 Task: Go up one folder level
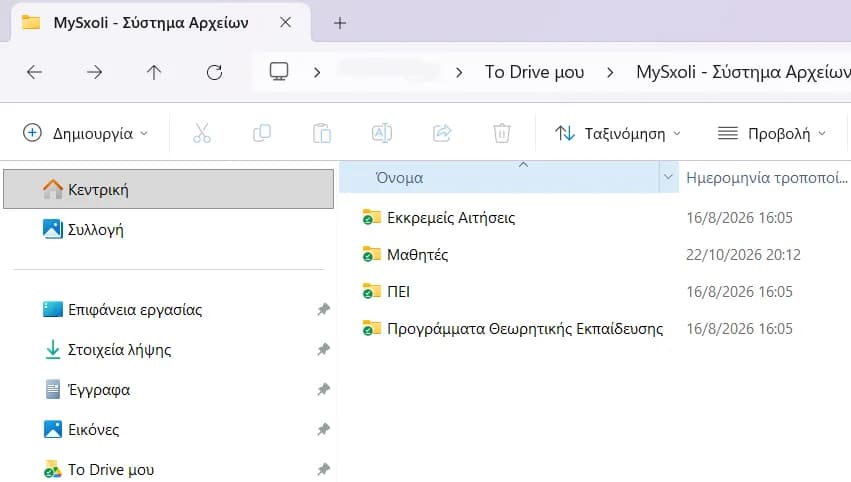(x=154, y=72)
